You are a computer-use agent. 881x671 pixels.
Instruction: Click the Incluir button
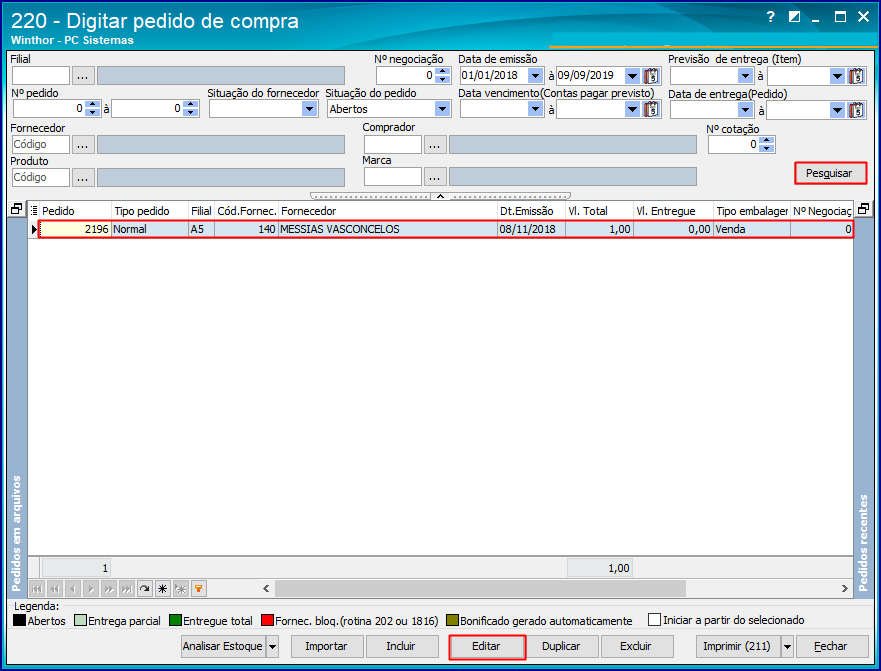(401, 646)
